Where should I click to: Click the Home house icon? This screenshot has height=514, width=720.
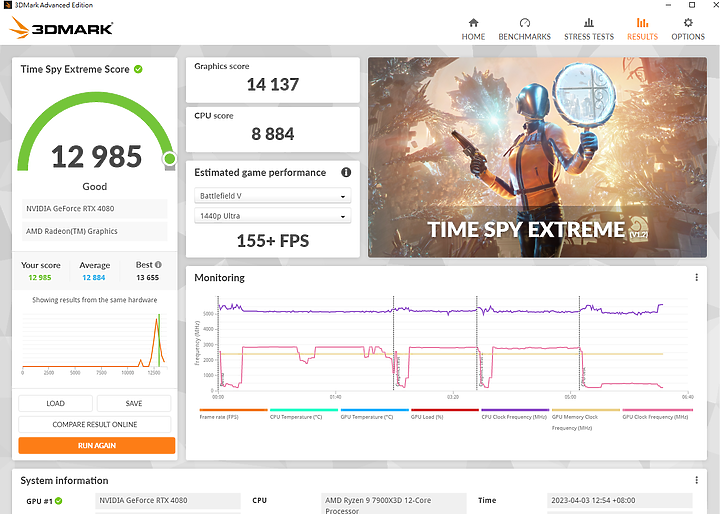[473, 23]
